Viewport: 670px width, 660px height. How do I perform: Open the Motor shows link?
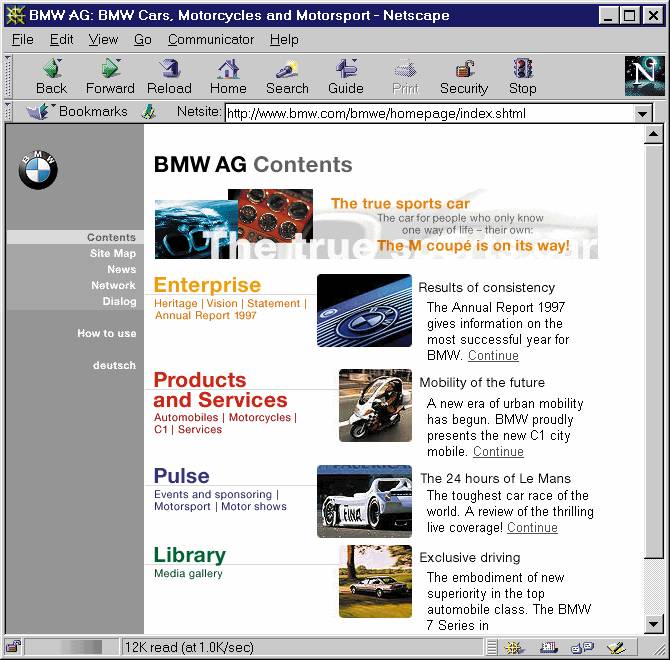[x=254, y=506]
